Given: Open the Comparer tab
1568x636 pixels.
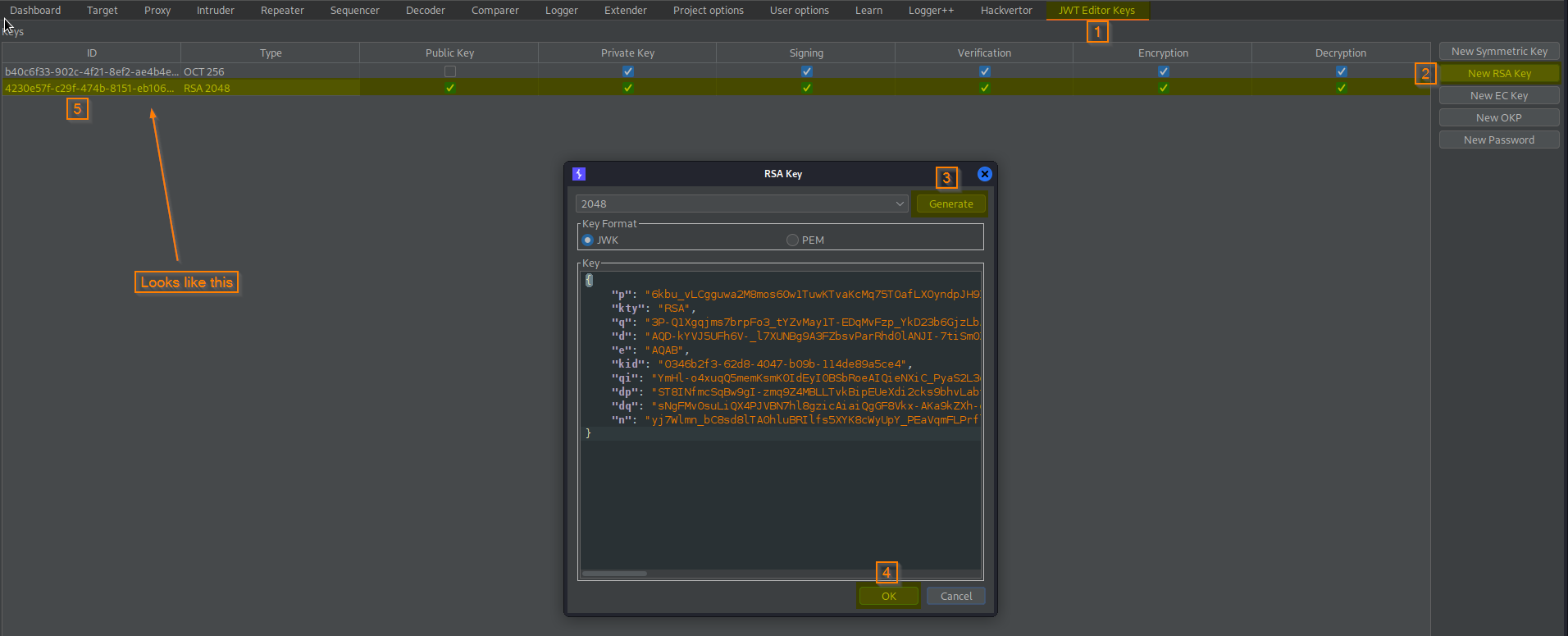Looking at the screenshot, I should pos(495,11).
